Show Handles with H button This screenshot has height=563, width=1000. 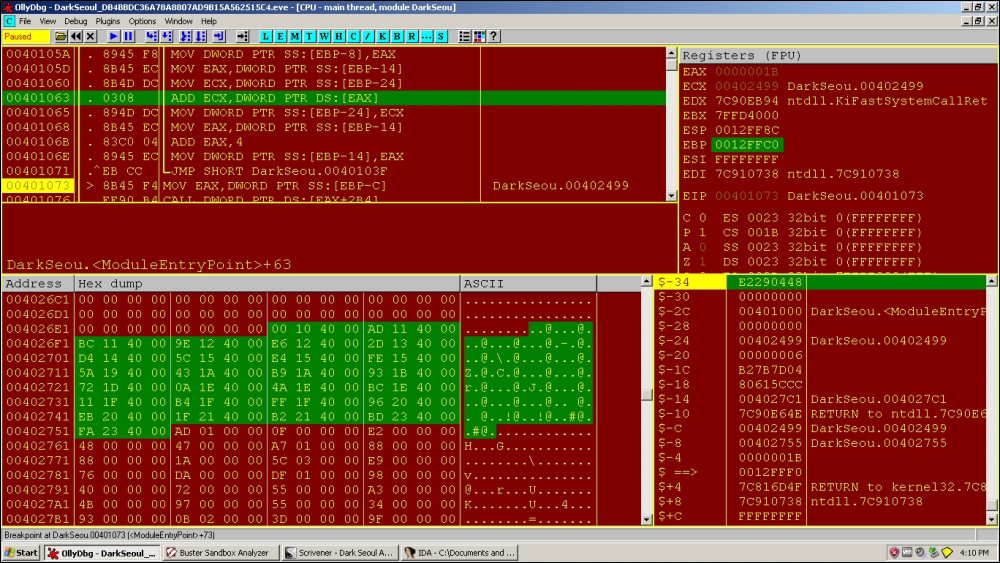click(x=339, y=36)
